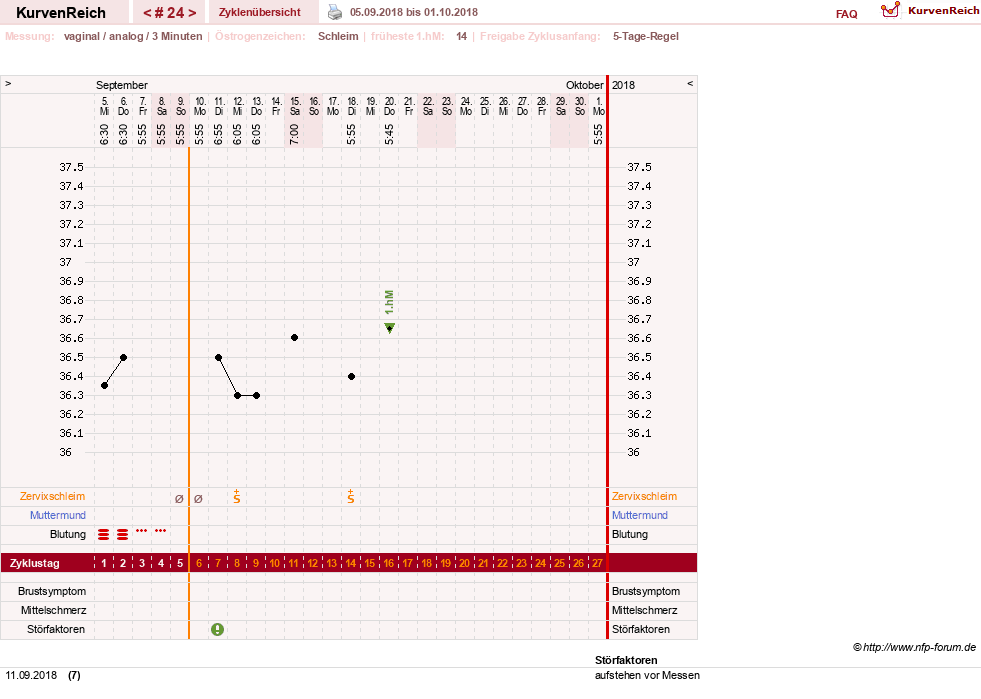981x699 pixels.
Task: Click the Schleim Östrogenzeichen value
Action: click(x=338, y=36)
